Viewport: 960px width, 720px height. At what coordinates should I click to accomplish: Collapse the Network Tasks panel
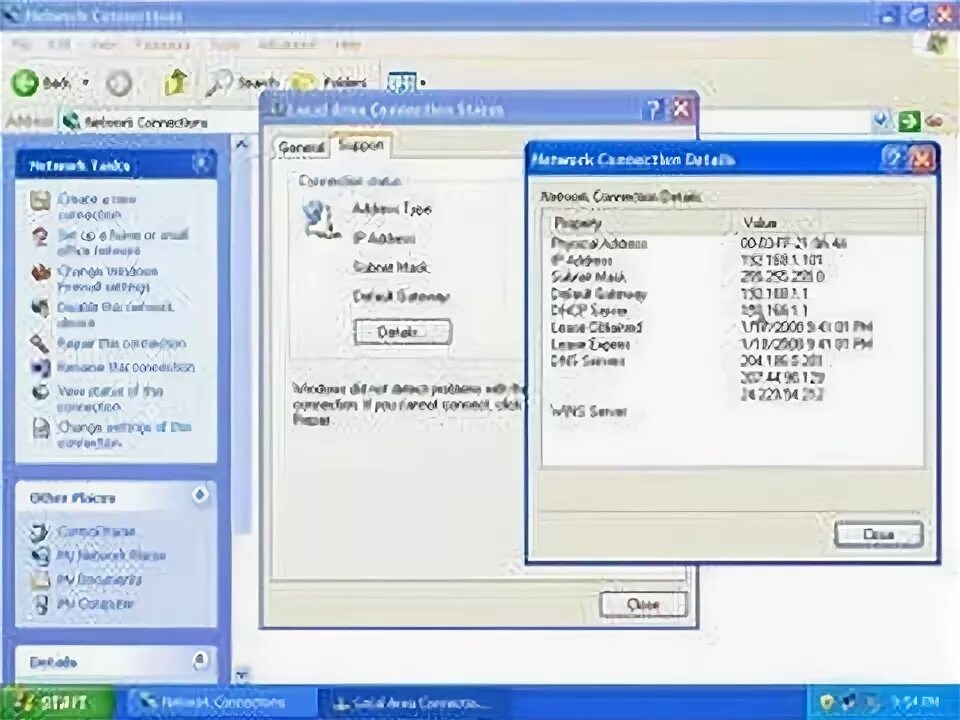(x=201, y=164)
